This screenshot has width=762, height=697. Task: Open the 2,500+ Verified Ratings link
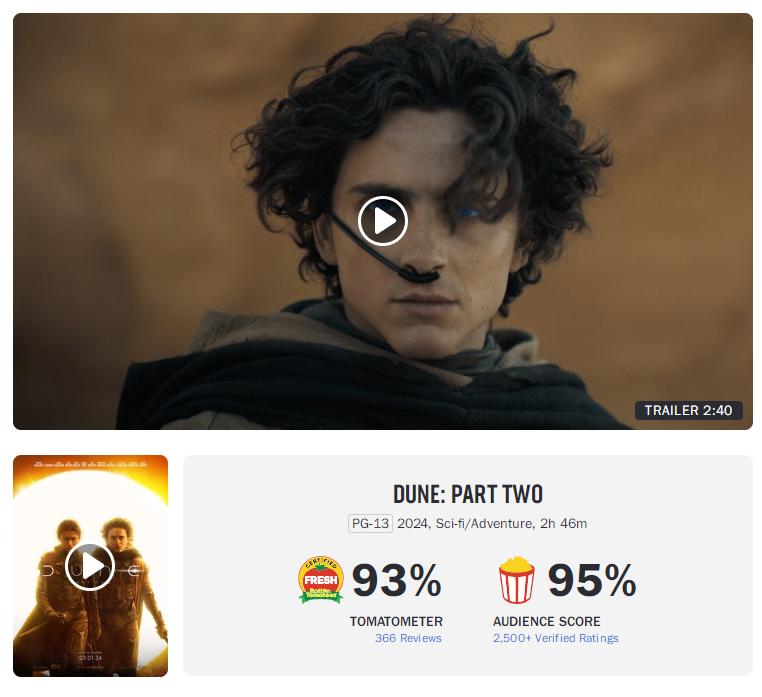pos(555,638)
